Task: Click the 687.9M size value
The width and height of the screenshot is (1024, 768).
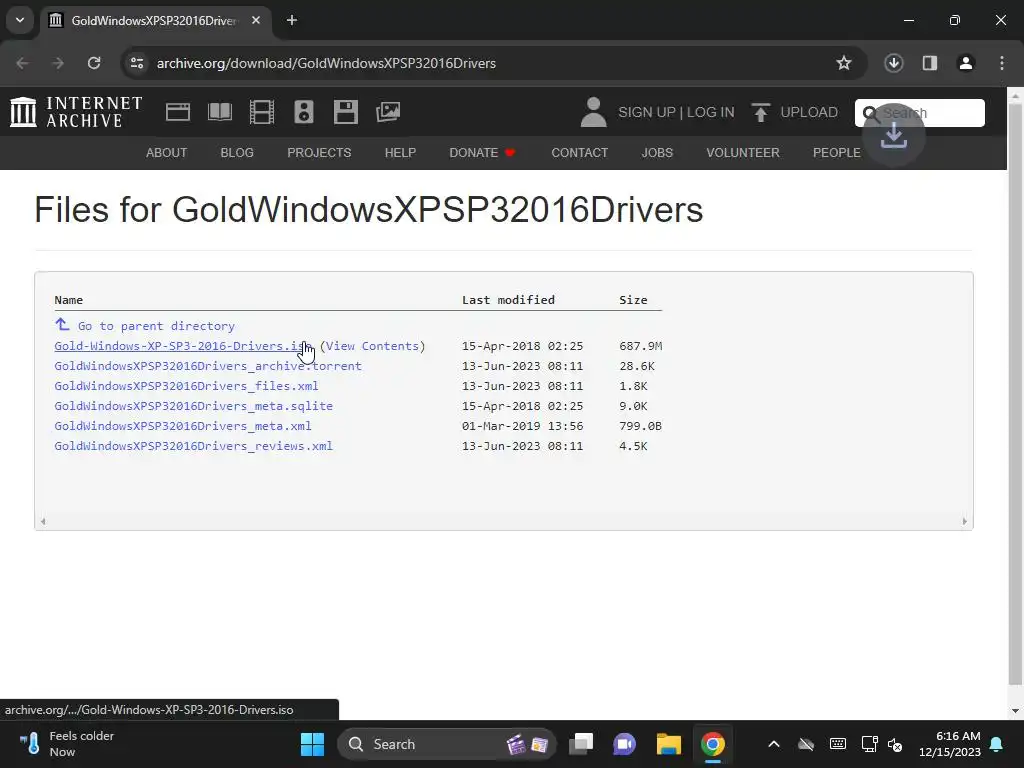Action: 641,346
